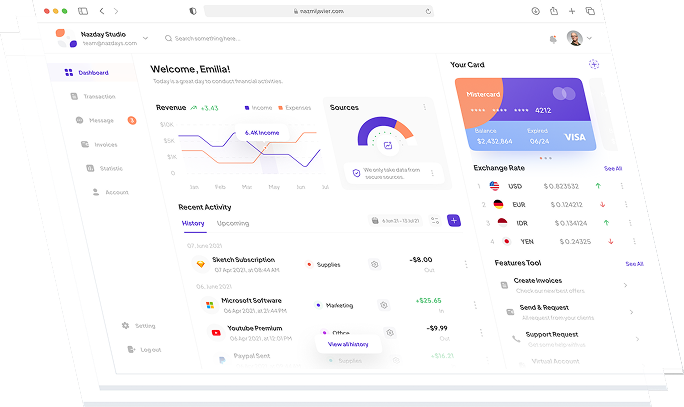Click the EUR flag icon
684x407 pixels.
coord(498,205)
